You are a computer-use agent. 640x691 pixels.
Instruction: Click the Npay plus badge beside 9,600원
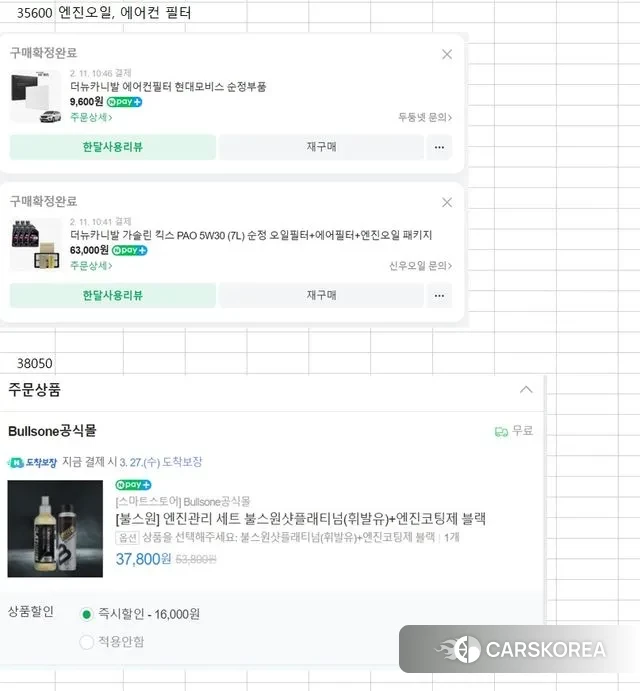pos(124,102)
